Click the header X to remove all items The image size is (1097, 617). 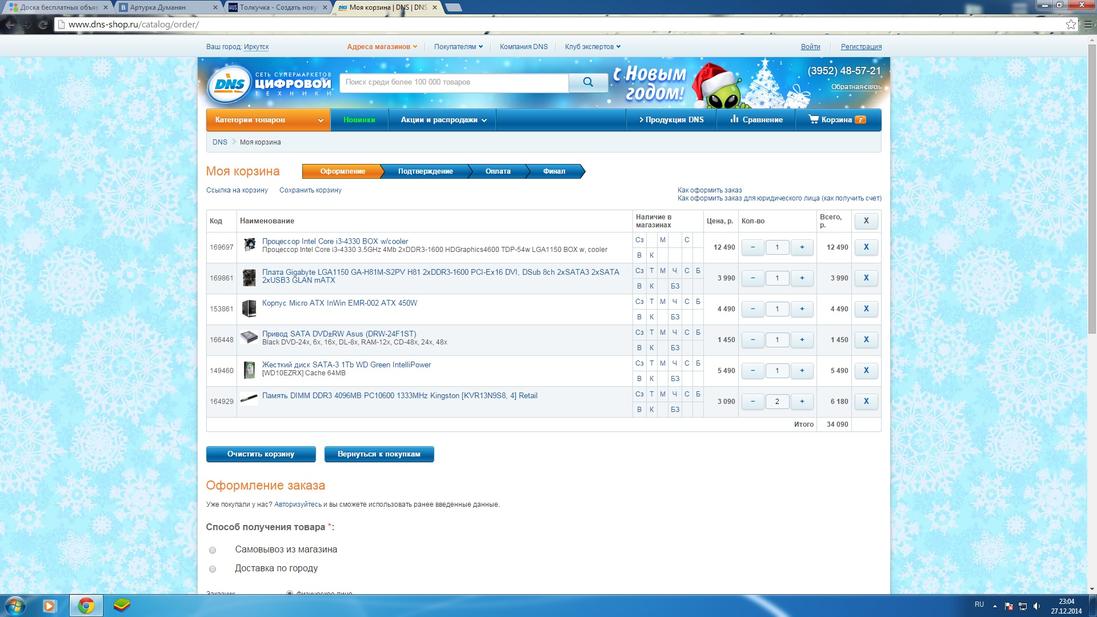pos(866,220)
